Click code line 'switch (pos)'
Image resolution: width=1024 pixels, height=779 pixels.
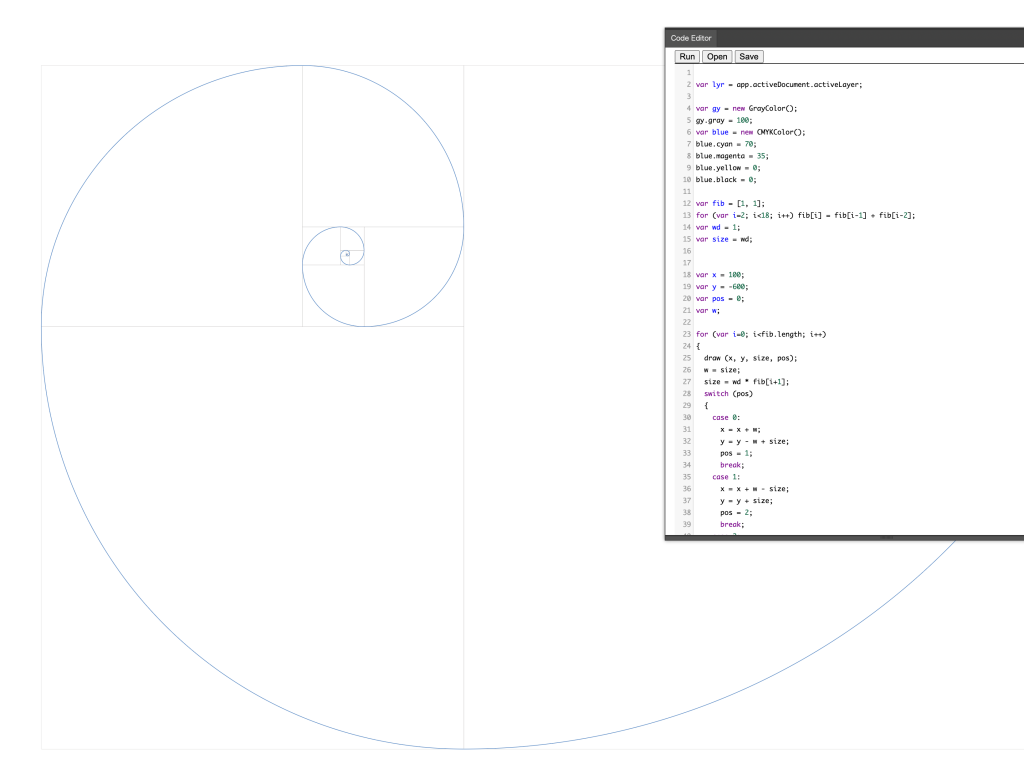[x=728, y=394]
